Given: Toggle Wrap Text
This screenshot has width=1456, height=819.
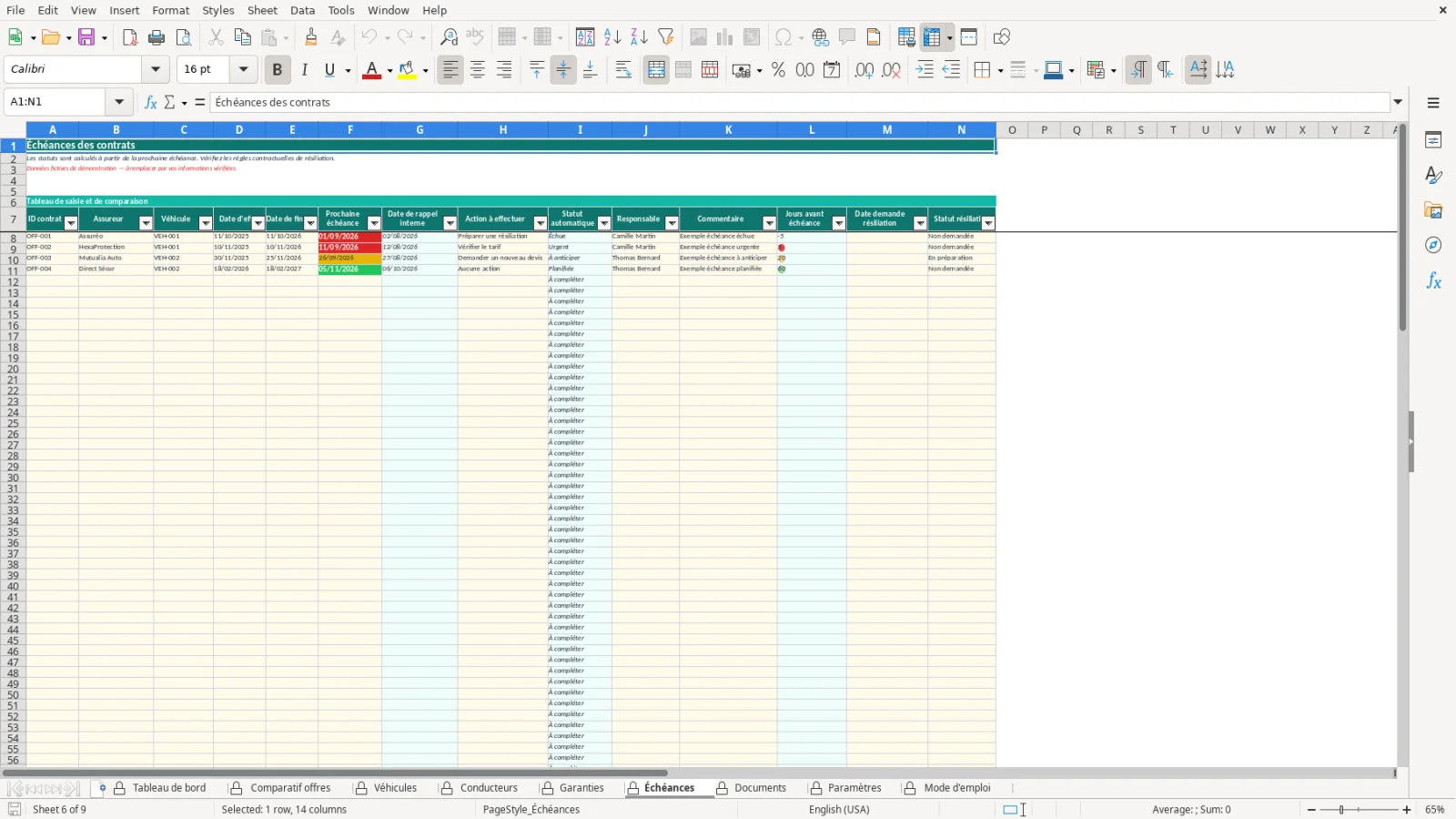Looking at the screenshot, I should 623,70.
